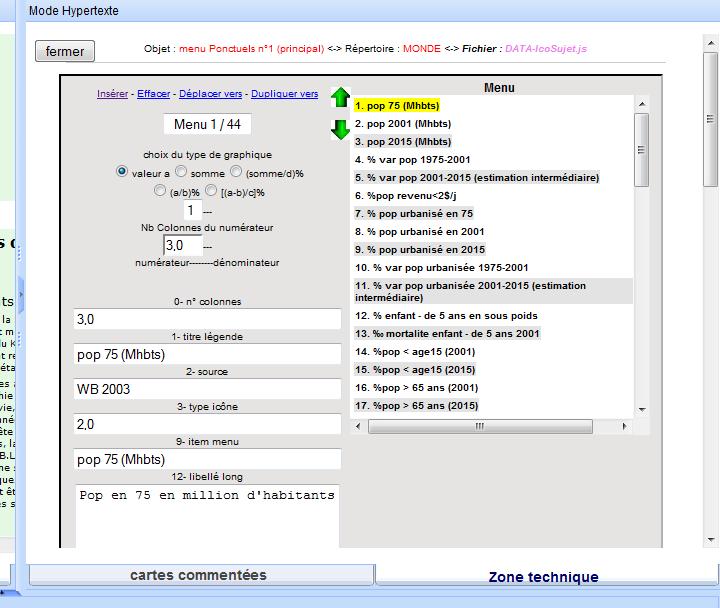Viewport: 720px width, 608px height.
Task: Click menu list horizontal scroll left arrow
Action: click(x=358, y=426)
